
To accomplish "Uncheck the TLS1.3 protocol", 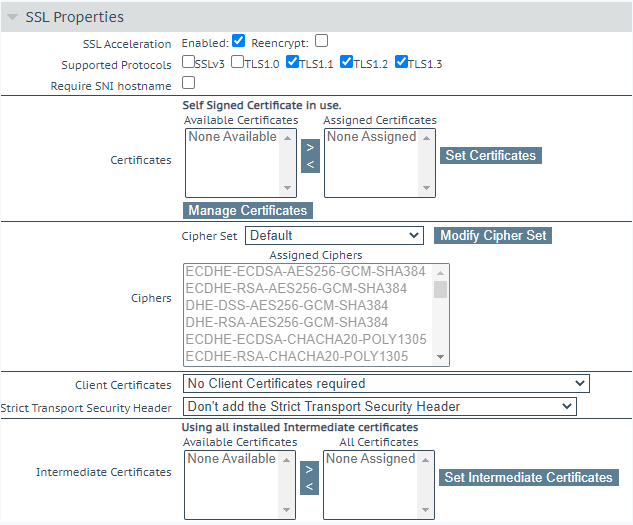I will click(x=401, y=62).
